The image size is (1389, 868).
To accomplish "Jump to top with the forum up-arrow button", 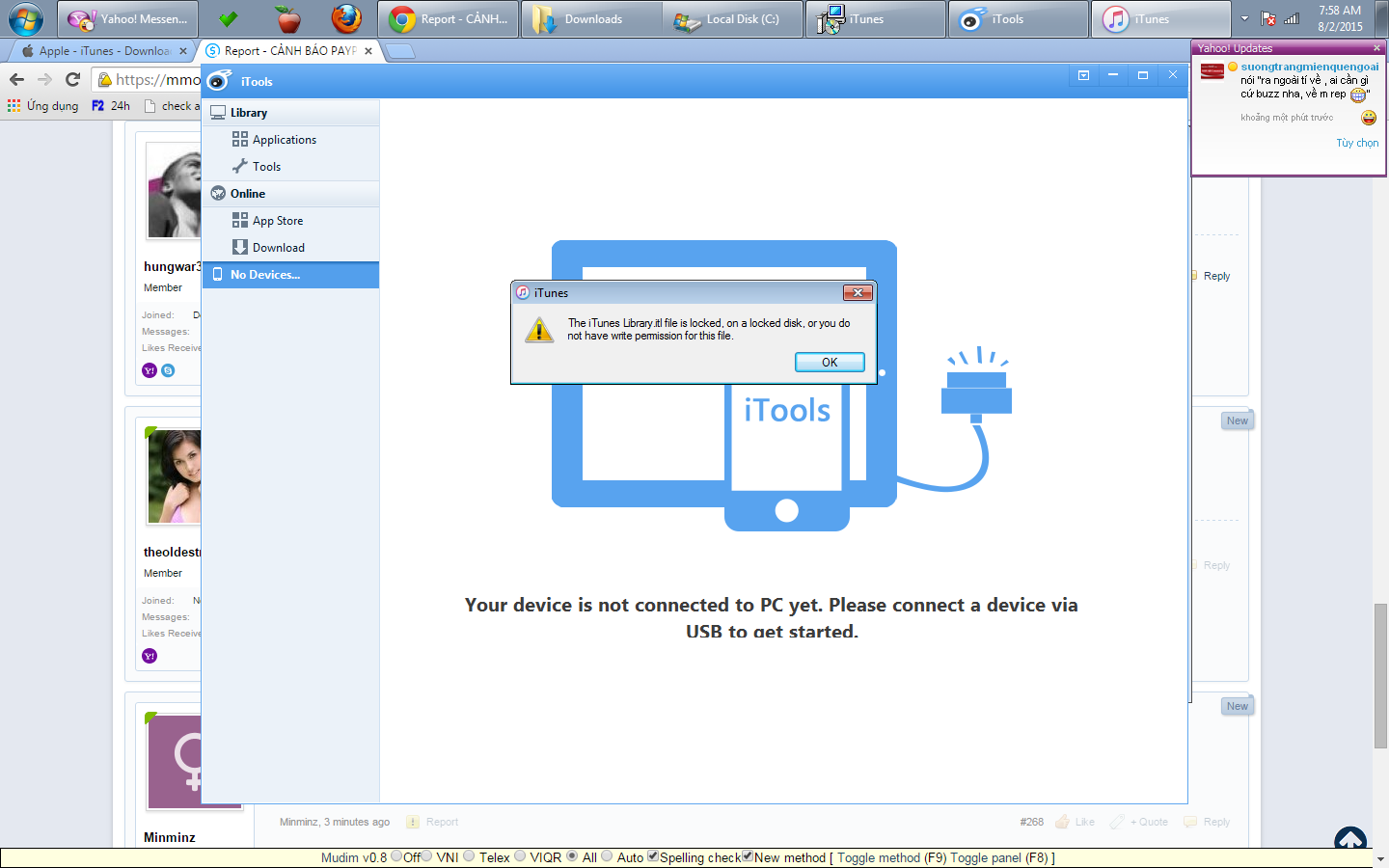I will point(1350,839).
